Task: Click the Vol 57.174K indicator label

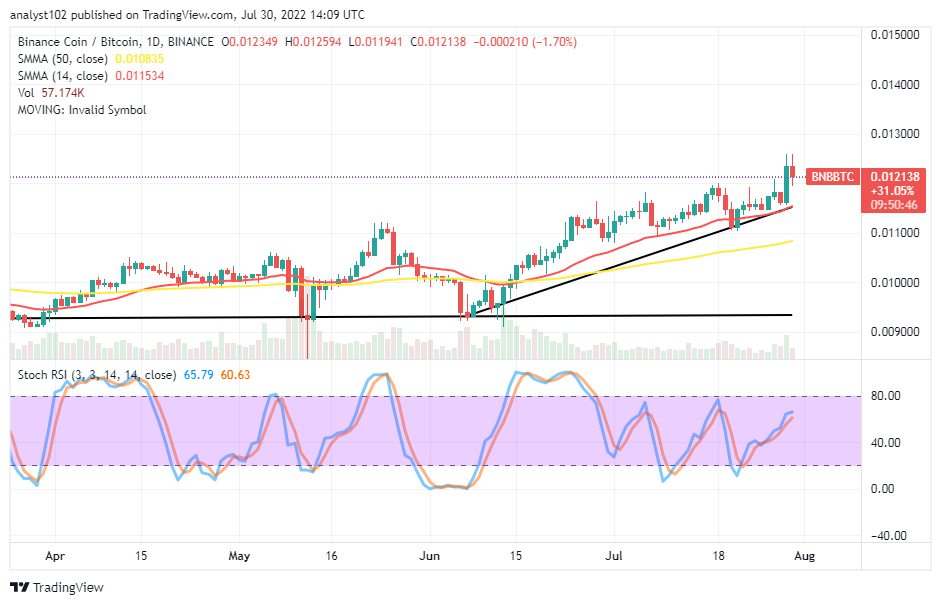Action: click(51, 93)
